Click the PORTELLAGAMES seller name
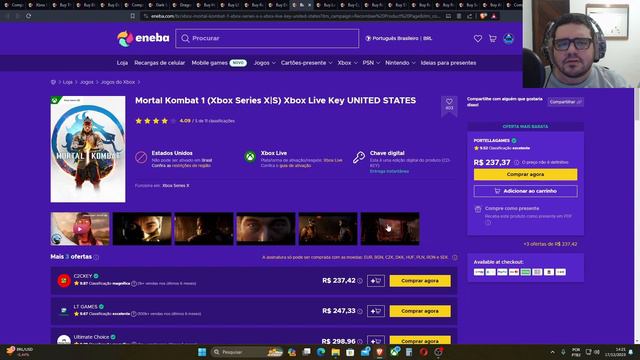Screen dimensions: 640x360 click(x=491, y=140)
